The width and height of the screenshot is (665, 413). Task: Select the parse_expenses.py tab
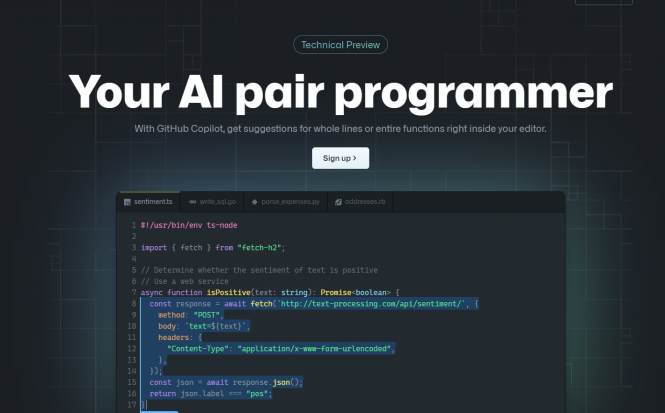285,202
